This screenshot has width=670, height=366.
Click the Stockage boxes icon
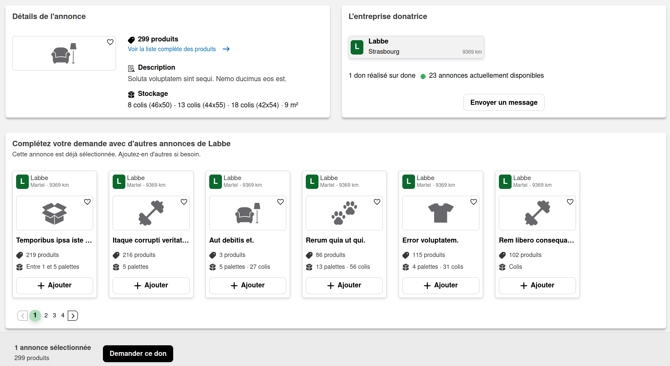coord(131,94)
